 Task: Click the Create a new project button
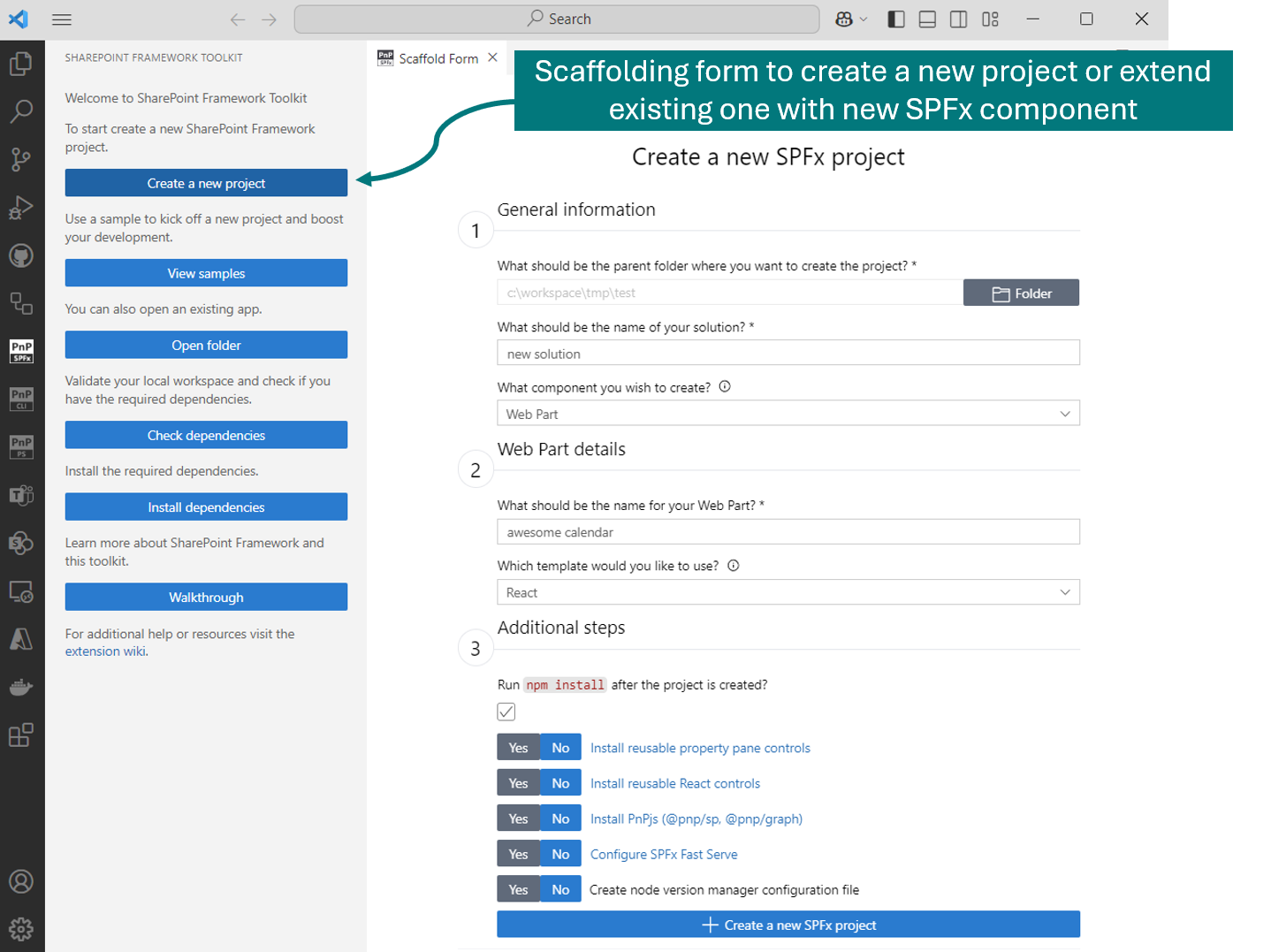206,183
